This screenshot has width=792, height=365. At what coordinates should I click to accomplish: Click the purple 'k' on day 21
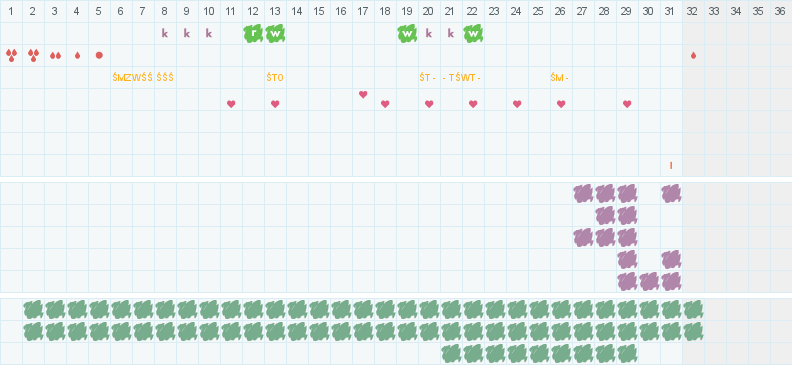coord(451,33)
